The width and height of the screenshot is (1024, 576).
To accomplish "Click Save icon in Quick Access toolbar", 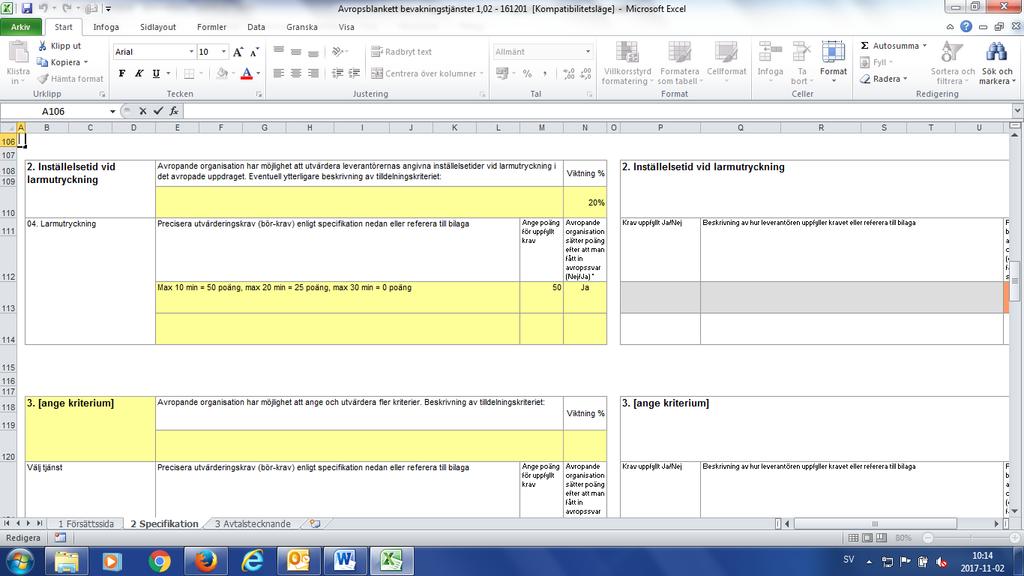I will point(27,8).
